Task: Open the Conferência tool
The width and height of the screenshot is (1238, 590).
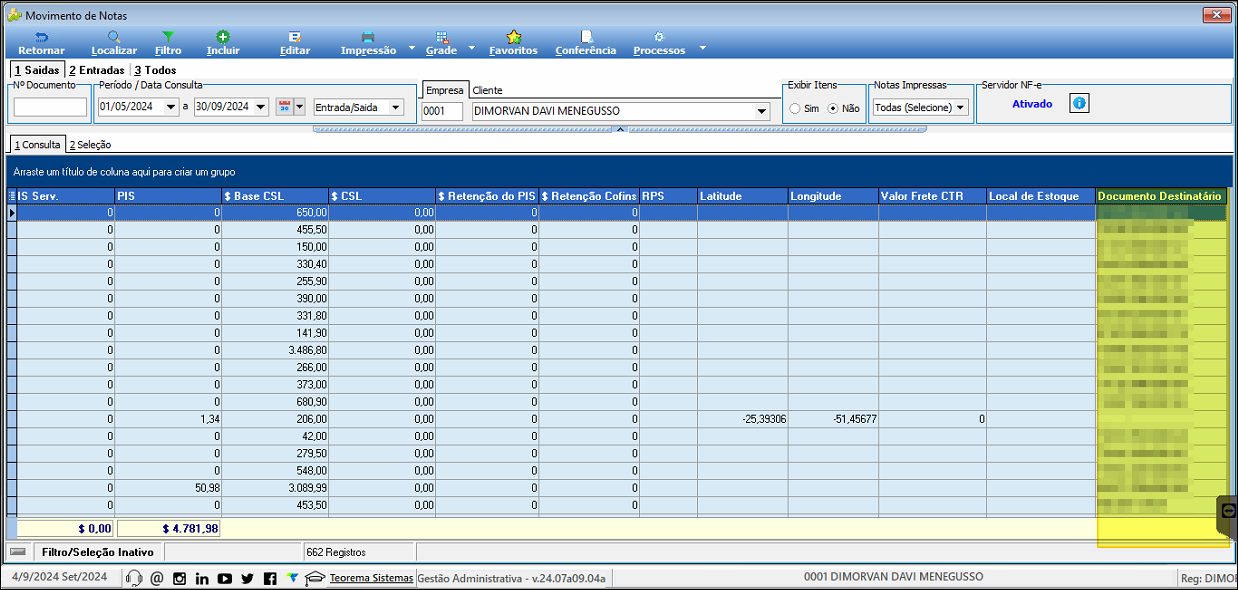Action: click(586, 43)
